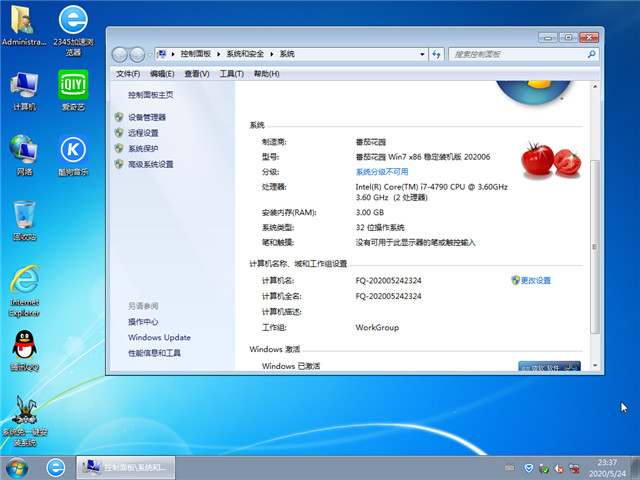640x480 pixels.
Task: Click the 32 位操作系统 value
Action: pyautogui.click(x=380, y=227)
